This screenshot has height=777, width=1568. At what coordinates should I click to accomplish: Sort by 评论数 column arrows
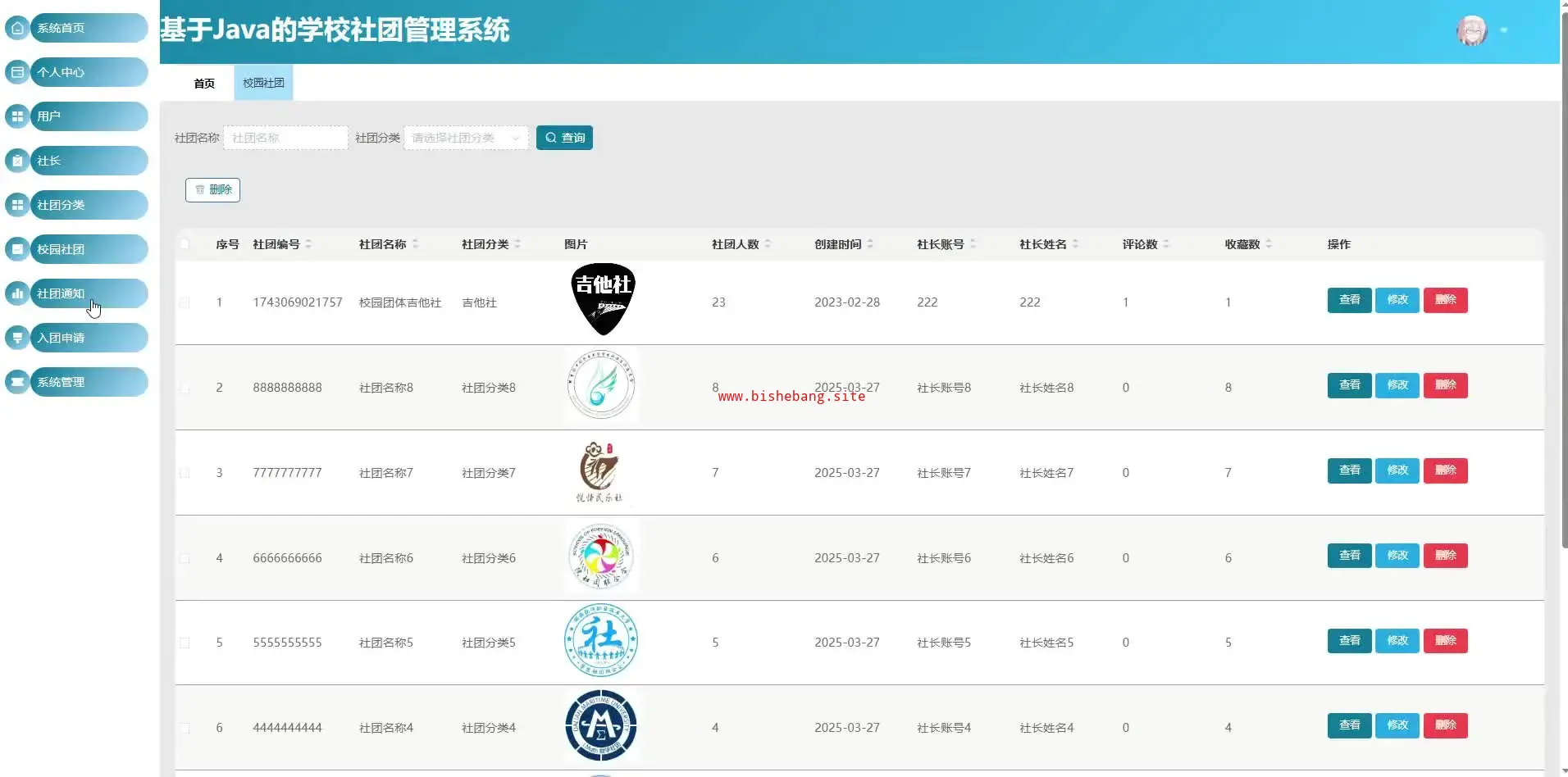(1166, 244)
